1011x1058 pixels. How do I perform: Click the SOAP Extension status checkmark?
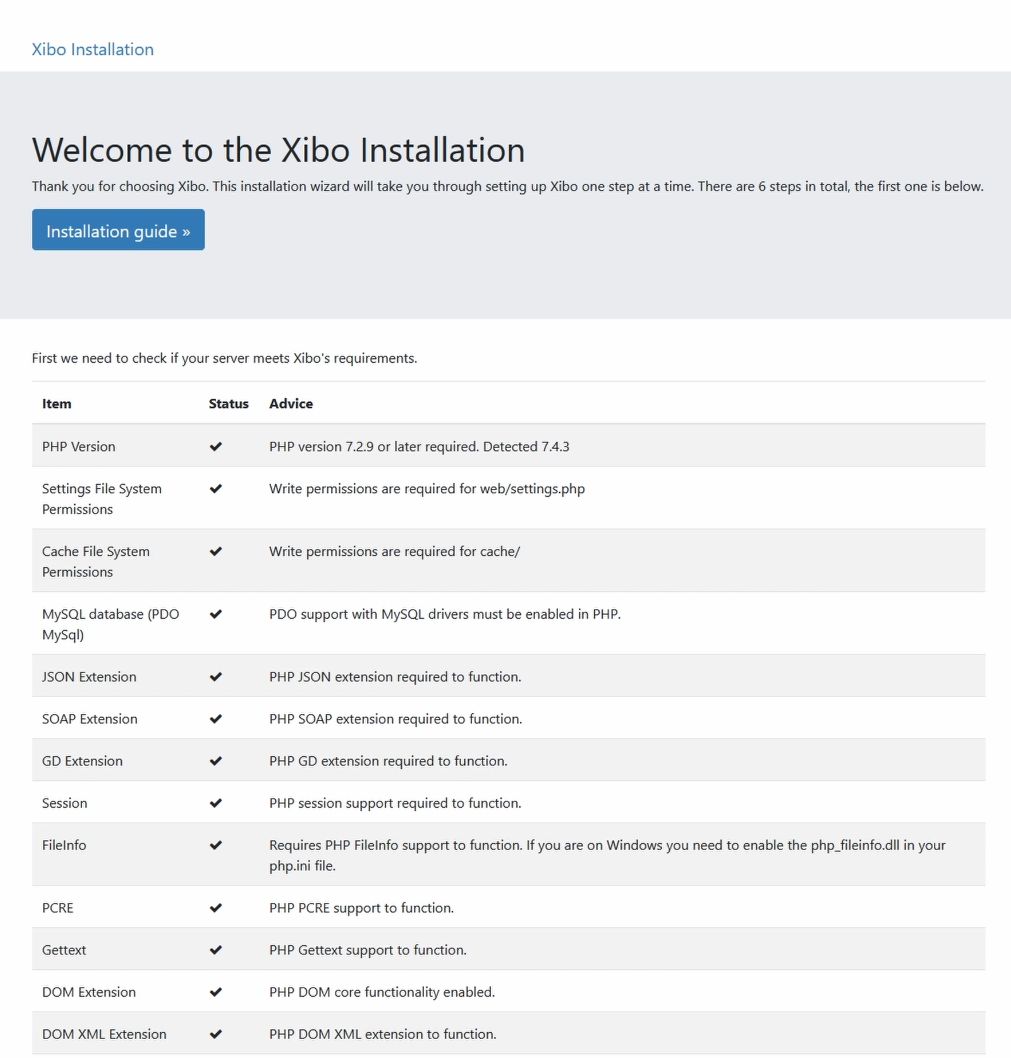coord(216,719)
